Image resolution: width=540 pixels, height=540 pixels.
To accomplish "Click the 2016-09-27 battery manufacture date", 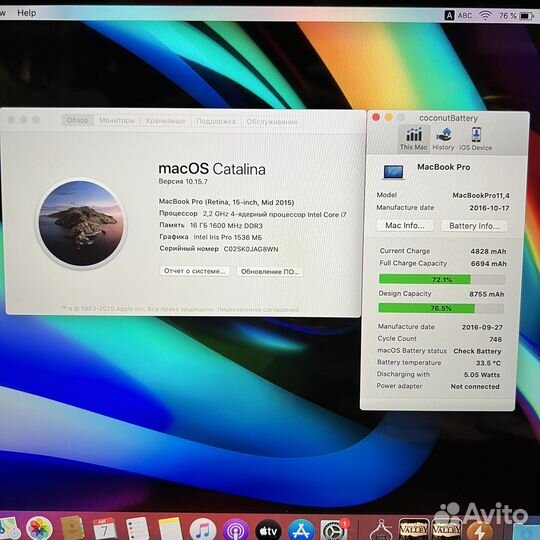I will (x=482, y=327).
